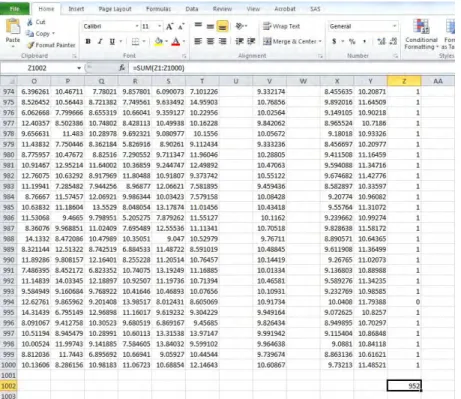Set top vertical alignment

coord(198,26)
